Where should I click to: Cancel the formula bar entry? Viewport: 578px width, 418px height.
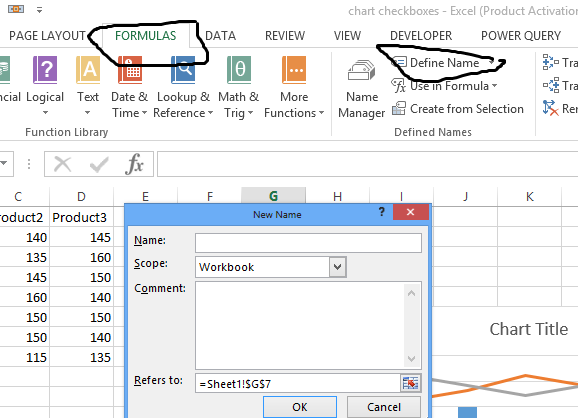(62, 164)
